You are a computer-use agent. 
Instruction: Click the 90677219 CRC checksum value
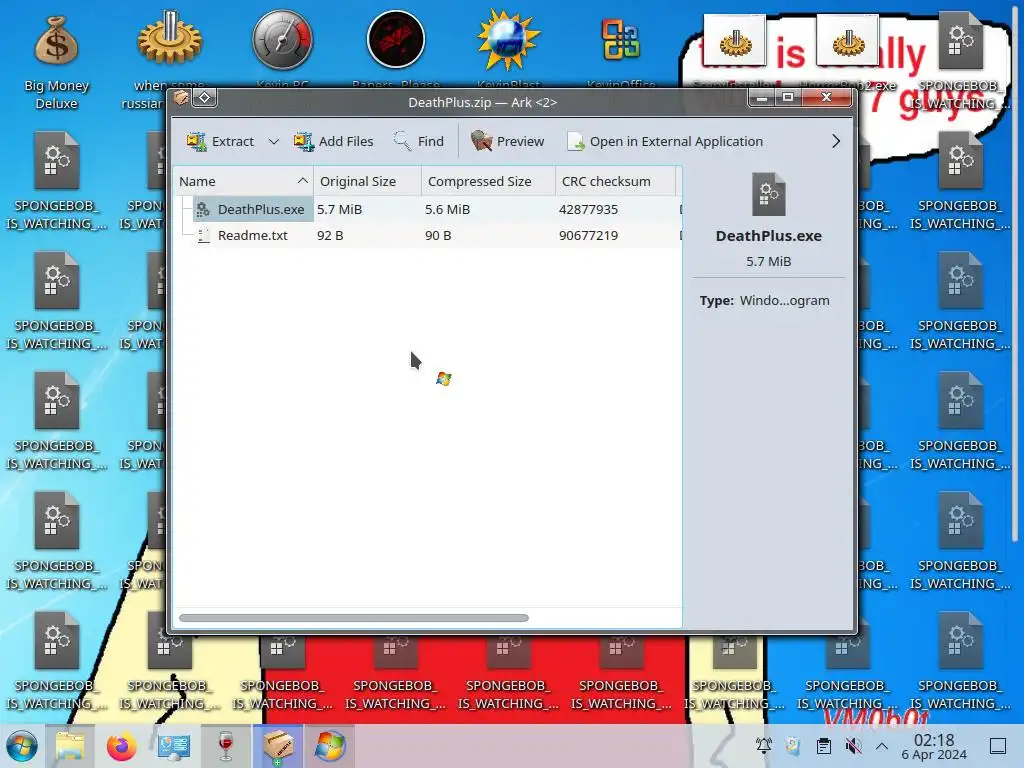point(588,236)
